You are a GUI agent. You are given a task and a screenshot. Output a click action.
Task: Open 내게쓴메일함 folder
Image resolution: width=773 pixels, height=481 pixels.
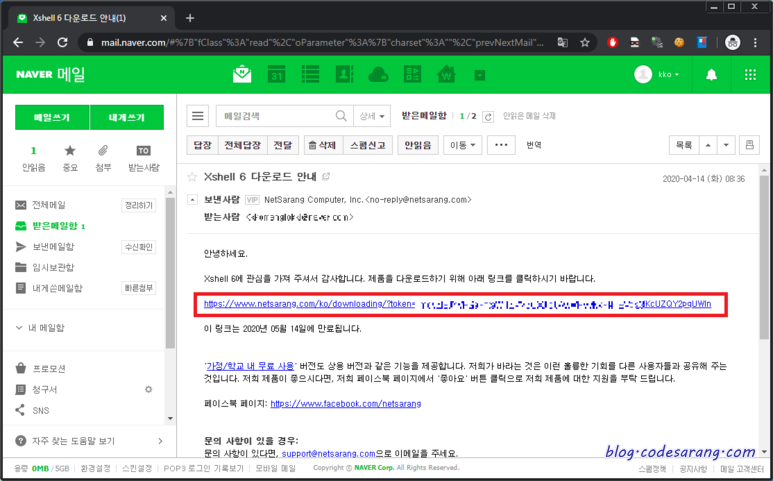tap(57, 288)
